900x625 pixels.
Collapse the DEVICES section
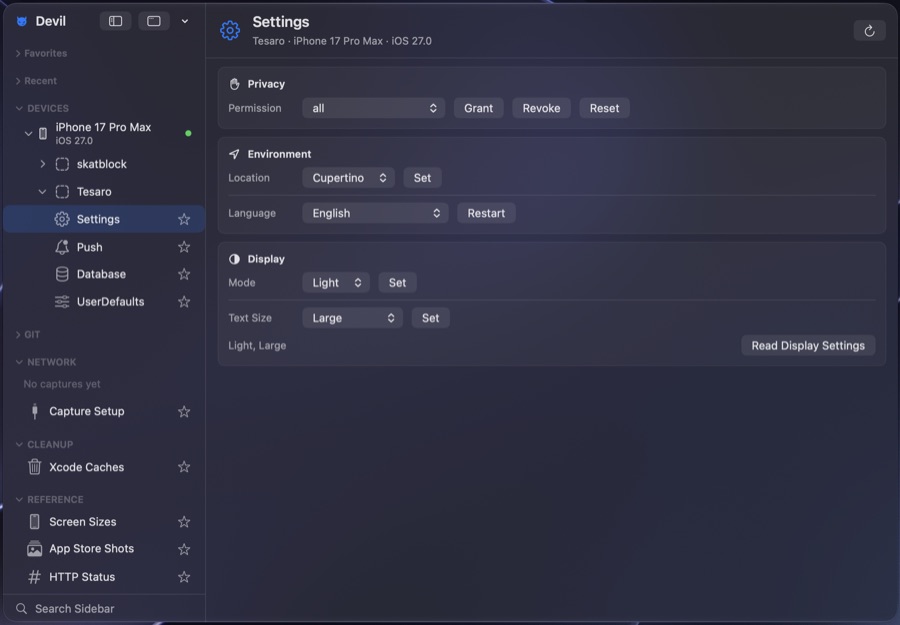(x=19, y=108)
